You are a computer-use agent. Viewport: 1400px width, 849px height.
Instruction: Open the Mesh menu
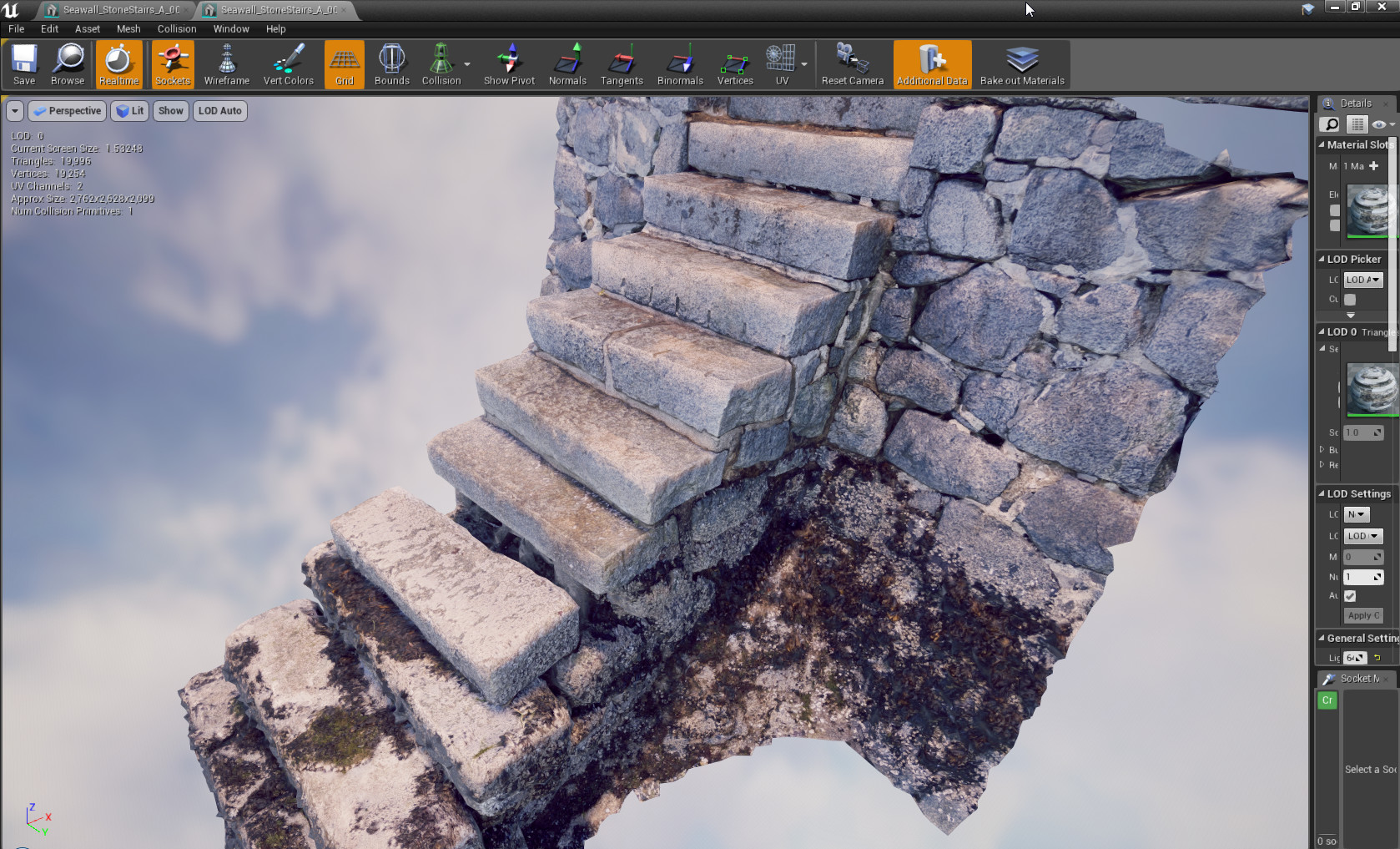click(x=128, y=28)
